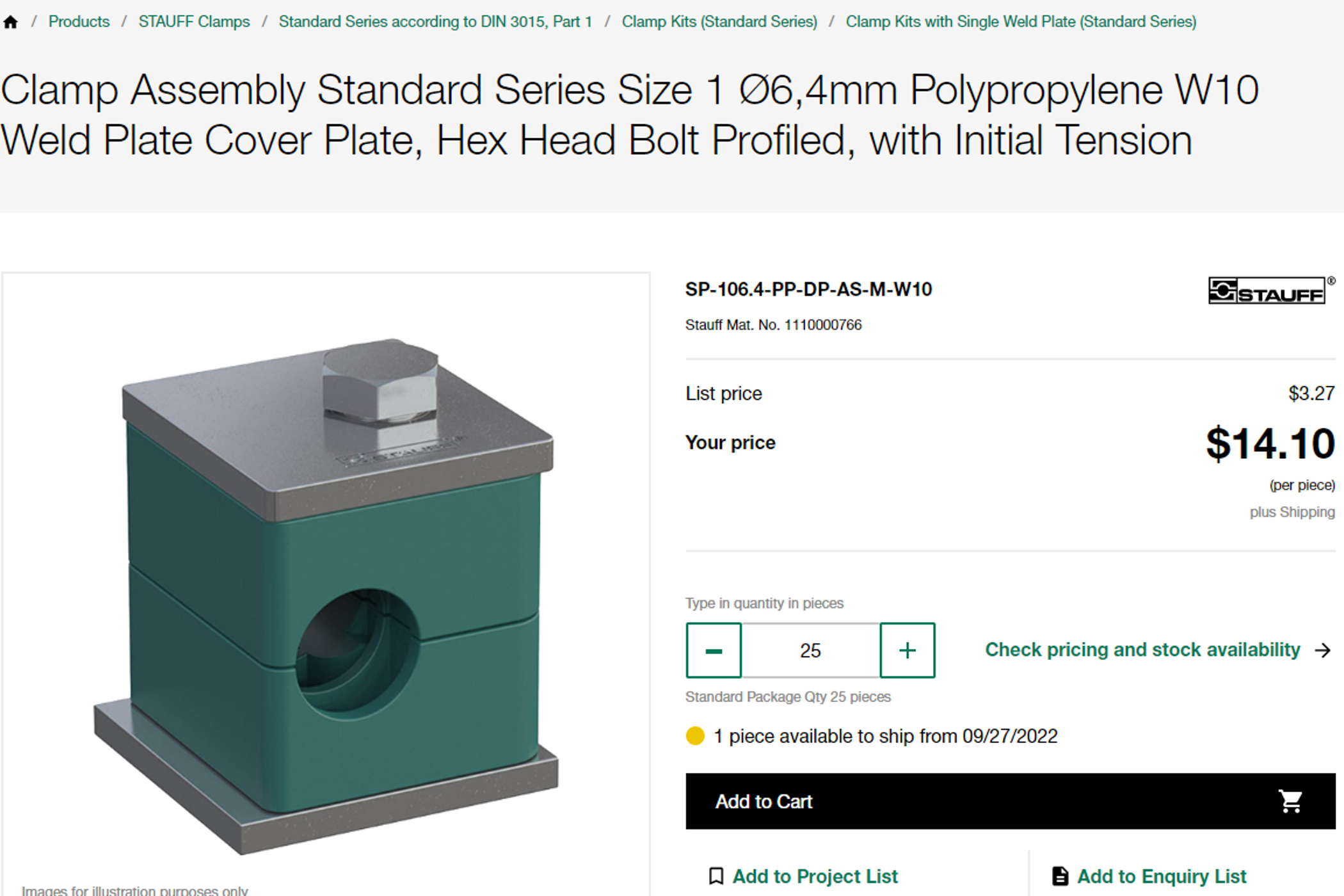Click the shopping cart icon
This screenshot has height=896, width=1344.
tap(1290, 801)
